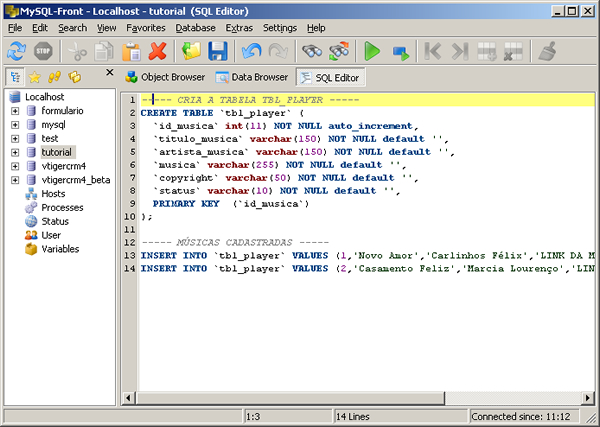
Task: Click the Copy toolbar icon
Action: (x=104, y=51)
